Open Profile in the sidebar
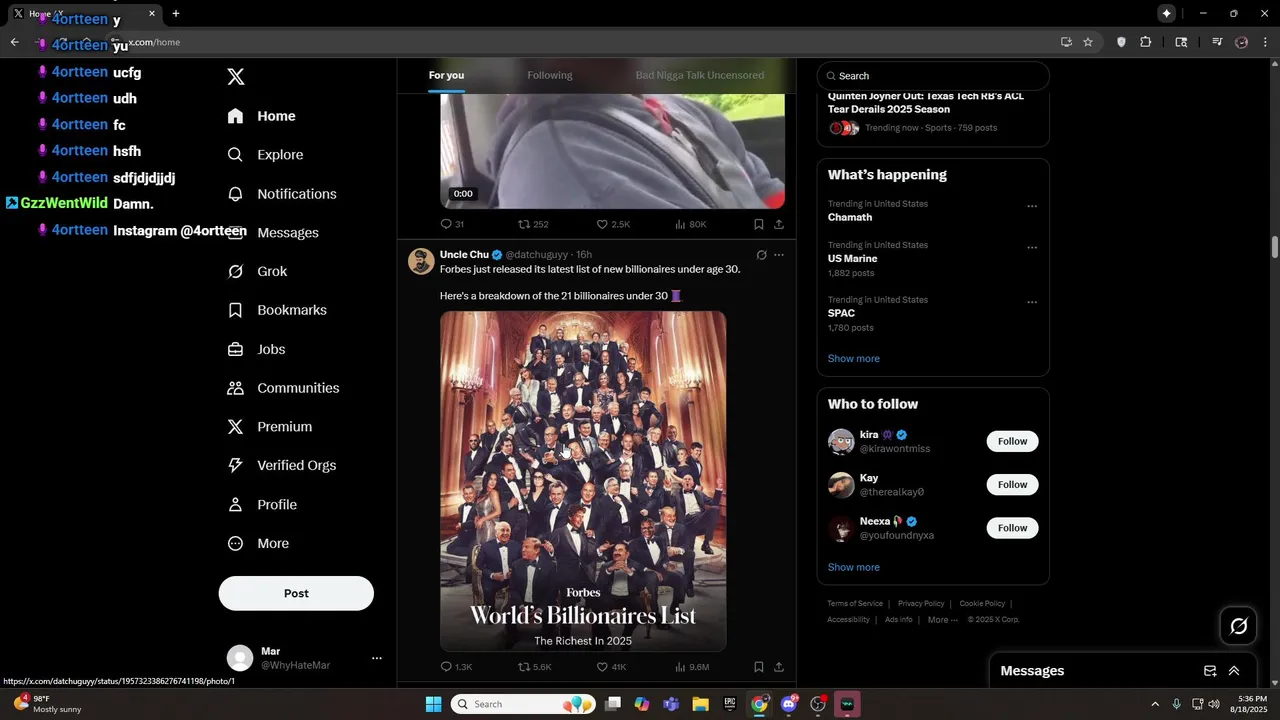The image size is (1280, 720). tap(262, 505)
